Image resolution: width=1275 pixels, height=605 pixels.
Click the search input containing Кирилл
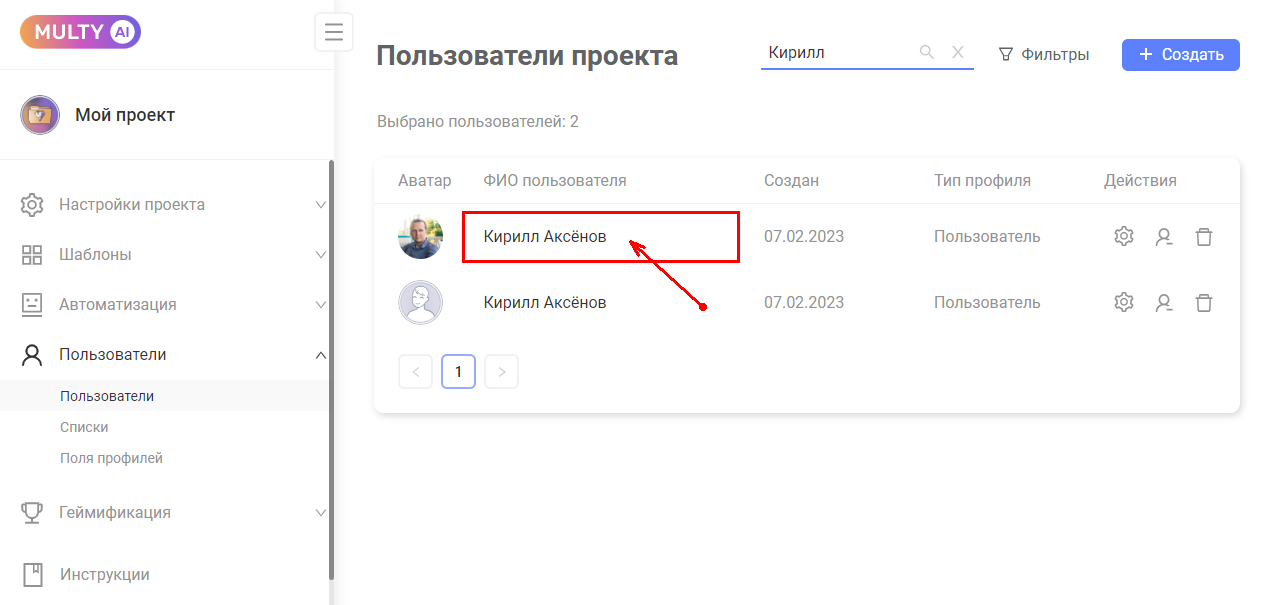[x=835, y=53]
